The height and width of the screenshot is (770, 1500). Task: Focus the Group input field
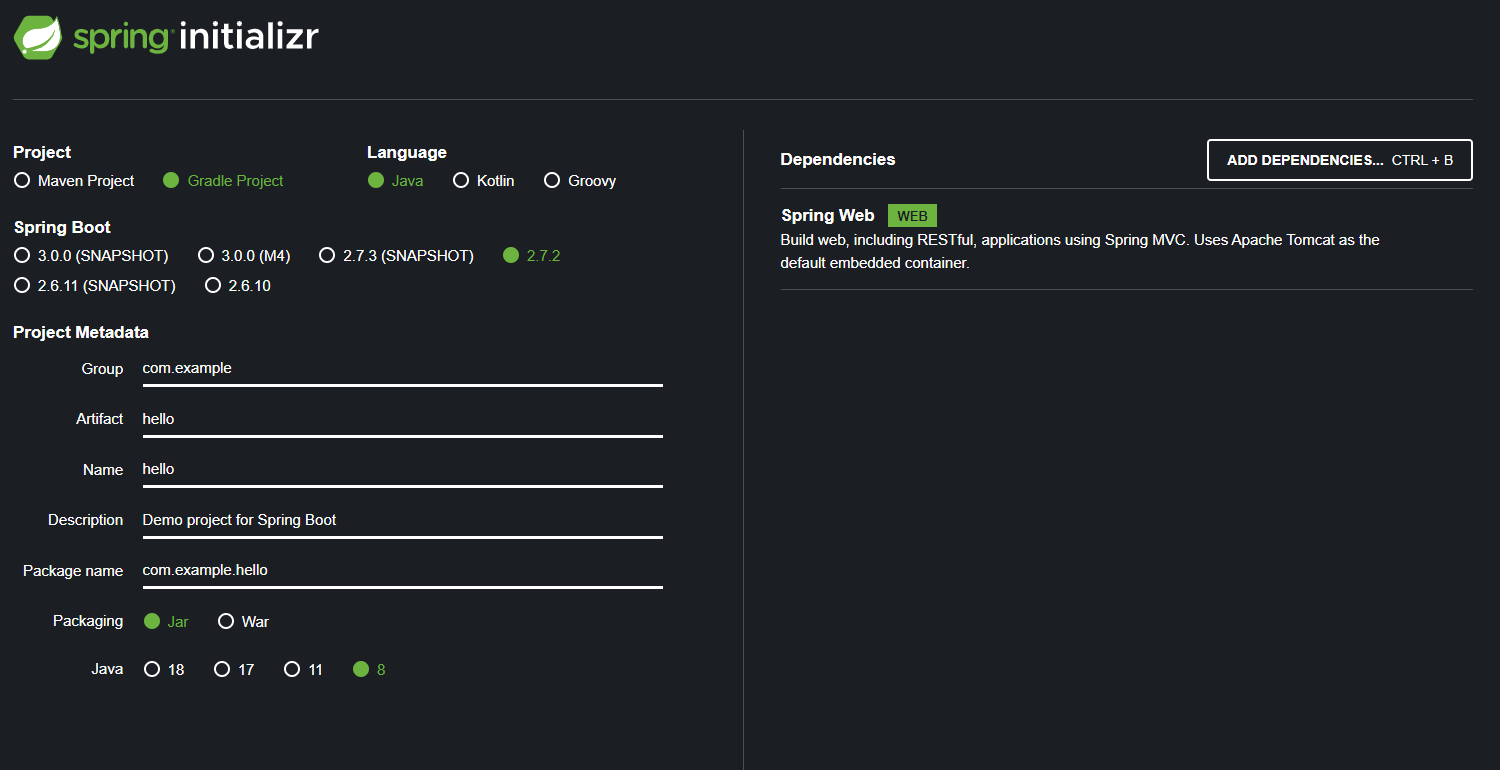tap(402, 369)
